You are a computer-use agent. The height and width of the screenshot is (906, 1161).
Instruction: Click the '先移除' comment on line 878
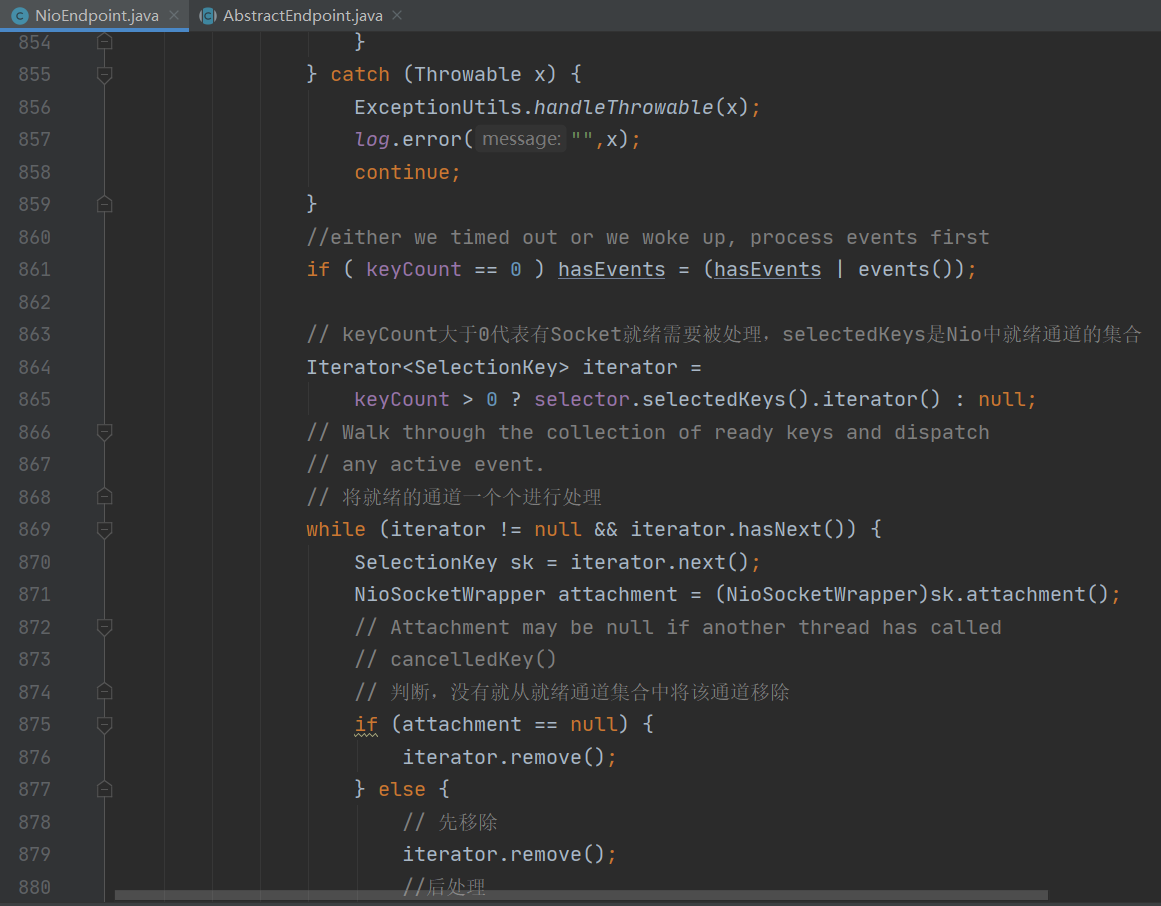(x=450, y=822)
